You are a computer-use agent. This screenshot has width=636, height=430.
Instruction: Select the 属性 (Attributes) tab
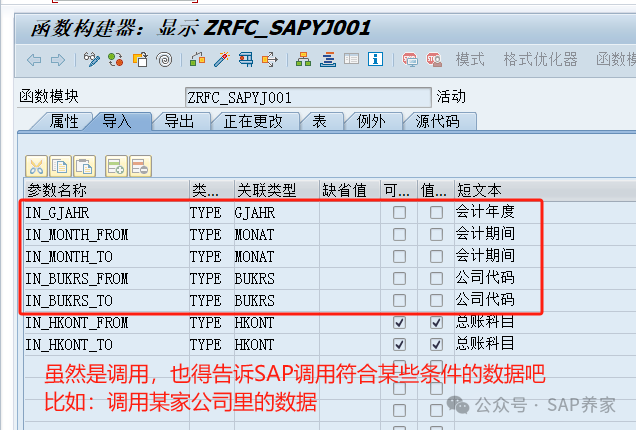64,121
